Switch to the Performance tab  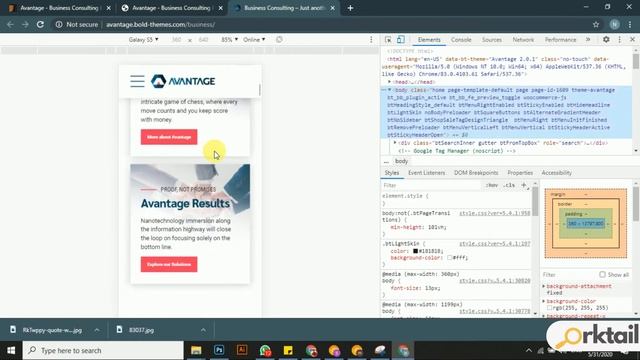click(560, 40)
